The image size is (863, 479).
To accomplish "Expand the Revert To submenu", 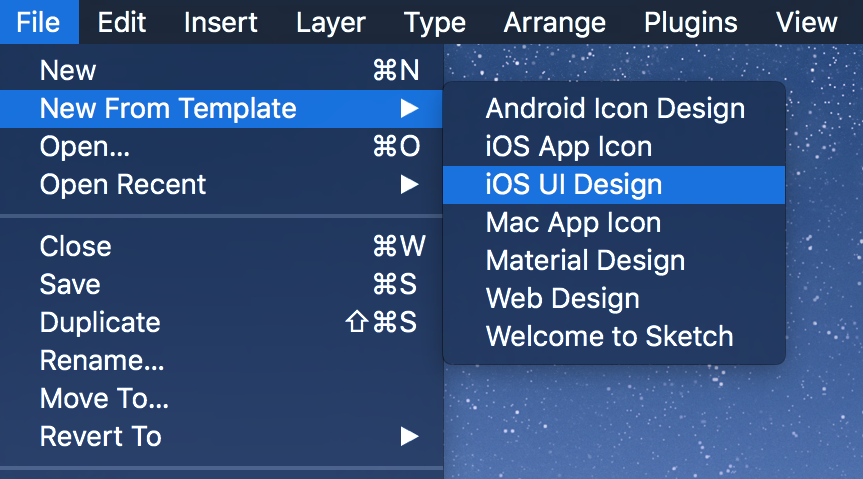I will [100, 436].
